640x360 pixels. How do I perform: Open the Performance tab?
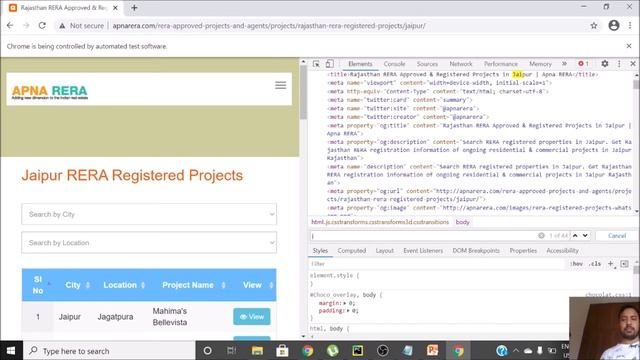click(x=501, y=64)
